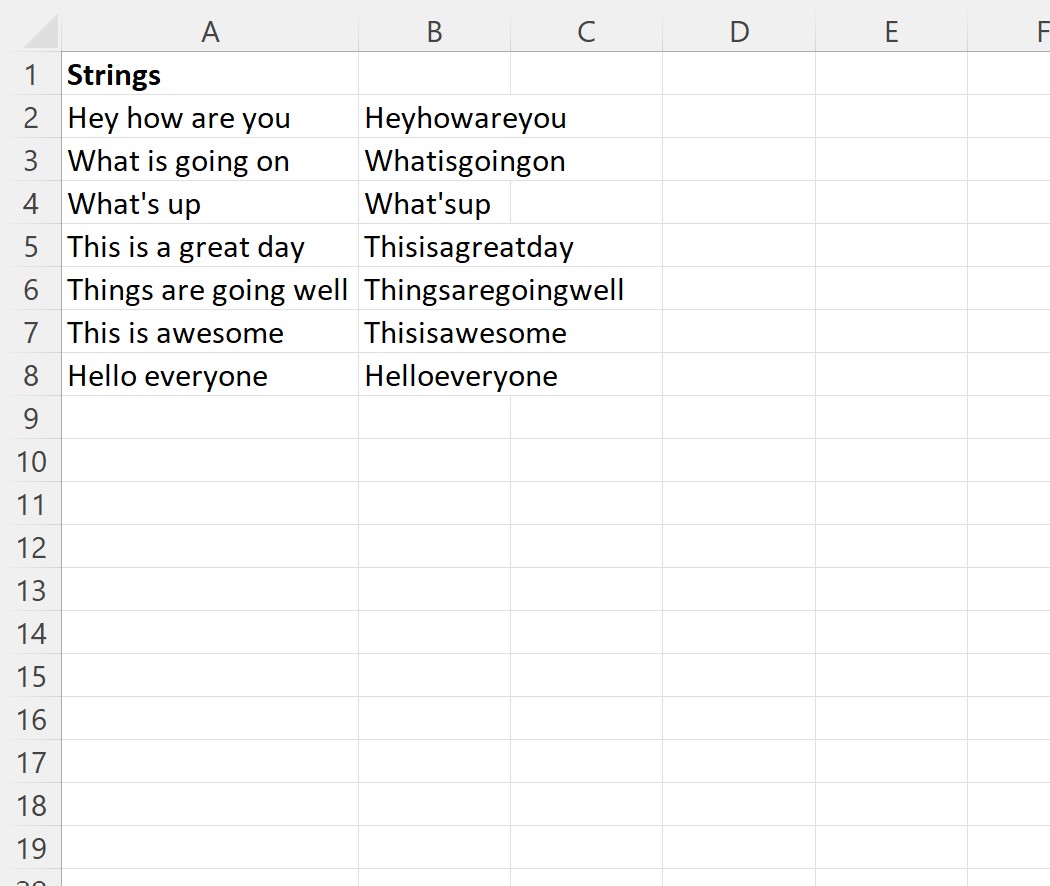The width and height of the screenshot is (1050, 886).
Task: Select cell 'What'sup'
Action: (435, 202)
